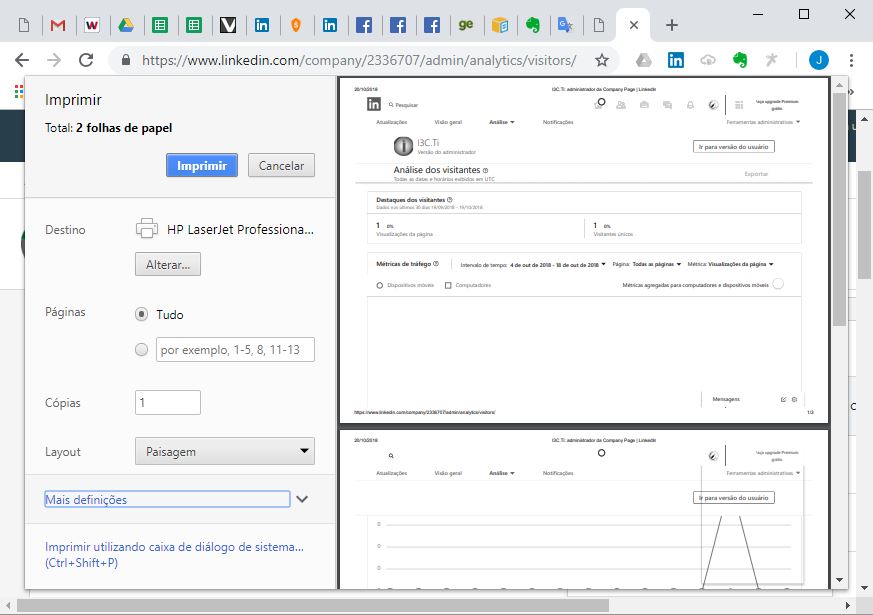Cancel the print dialog

[281, 166]
